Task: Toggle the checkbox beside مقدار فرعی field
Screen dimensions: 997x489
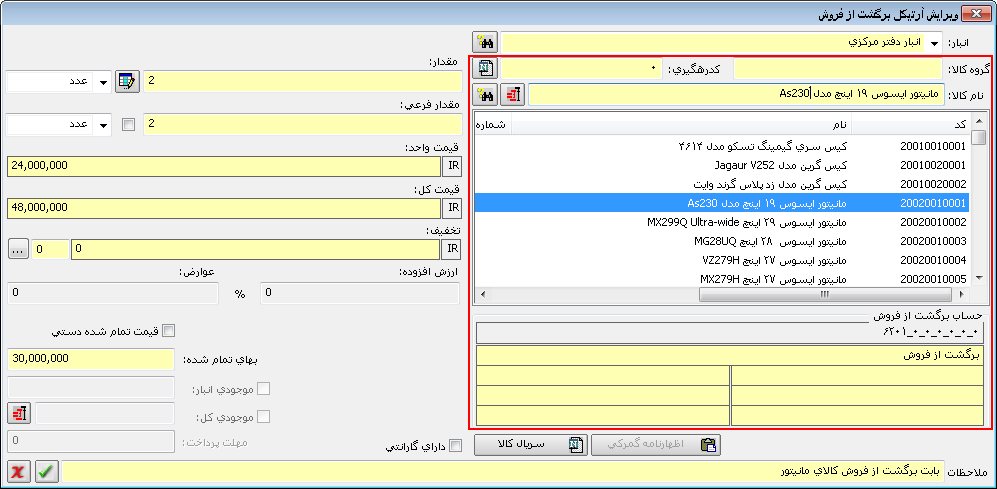Action: pos(128,125)
